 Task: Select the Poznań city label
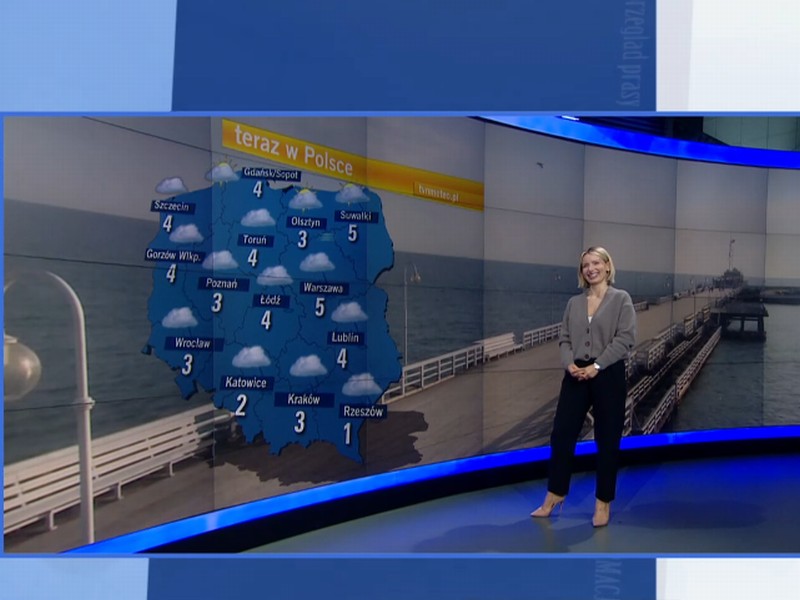[x=221, y=284]
